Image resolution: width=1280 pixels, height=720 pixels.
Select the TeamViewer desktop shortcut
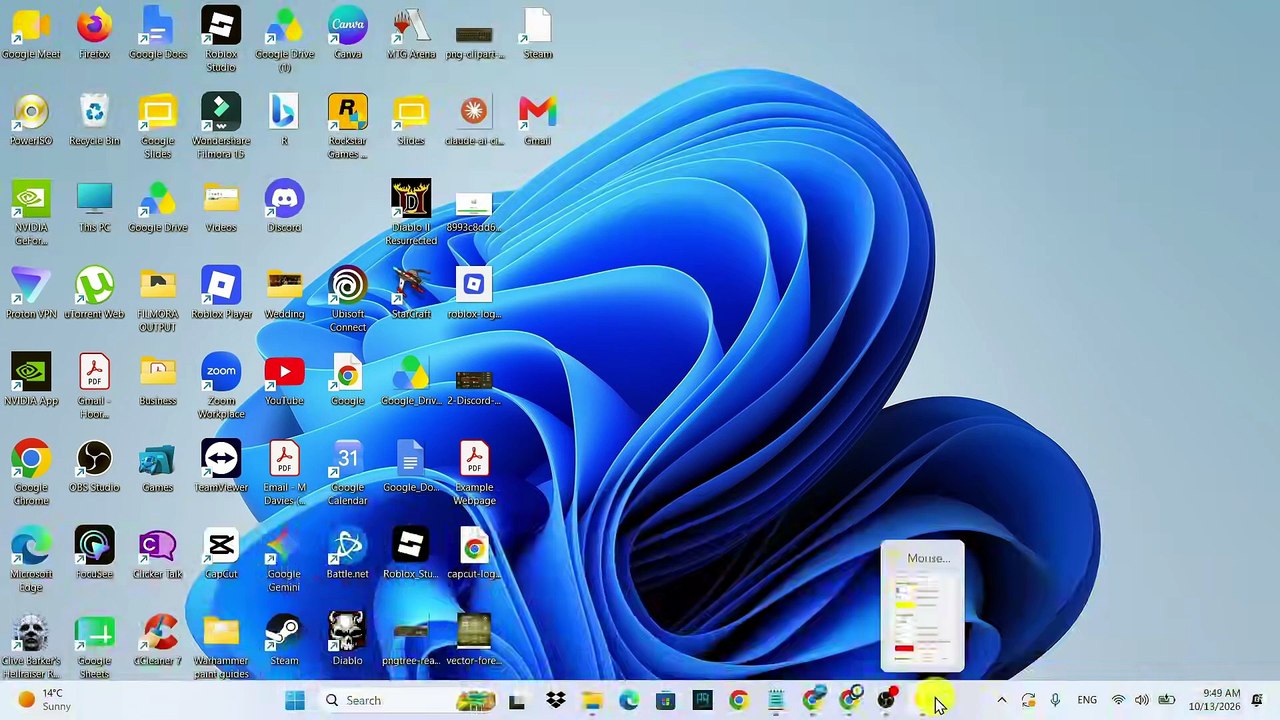[221, 467]
